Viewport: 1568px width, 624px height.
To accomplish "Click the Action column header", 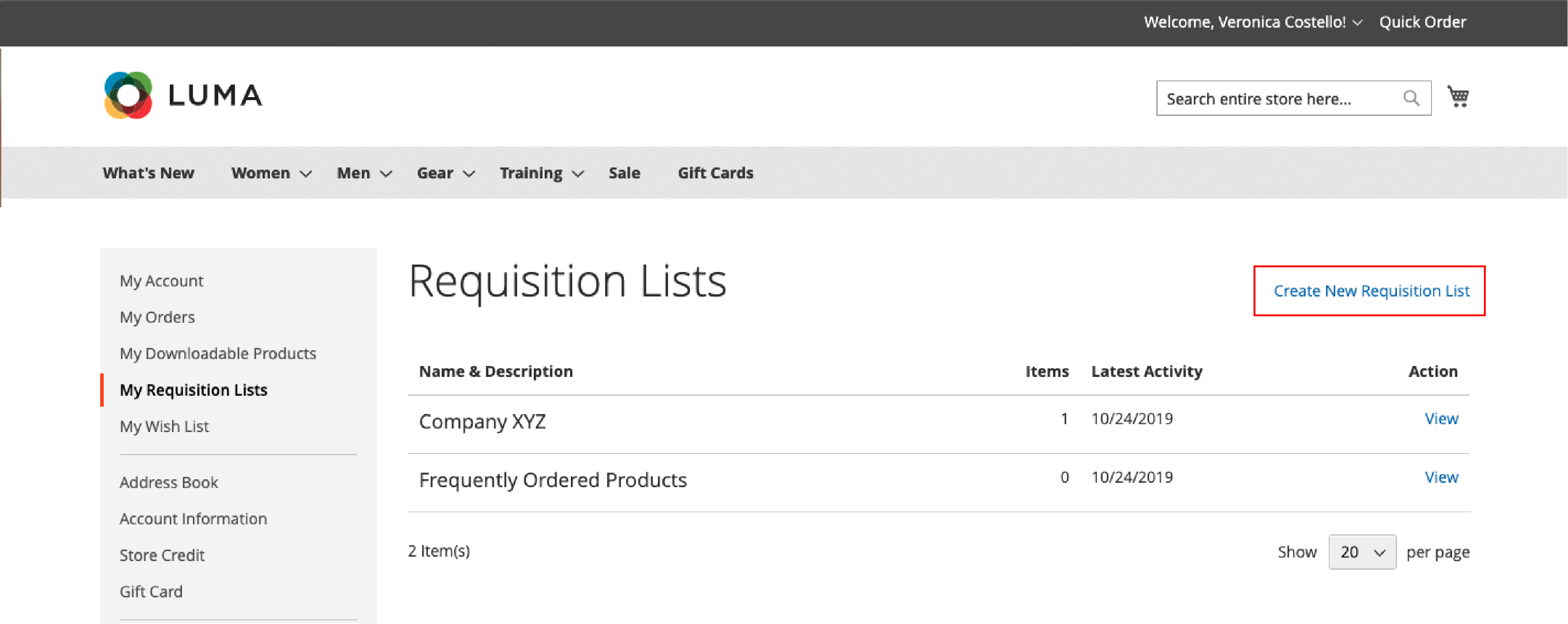I will [x=1433, y=372].
